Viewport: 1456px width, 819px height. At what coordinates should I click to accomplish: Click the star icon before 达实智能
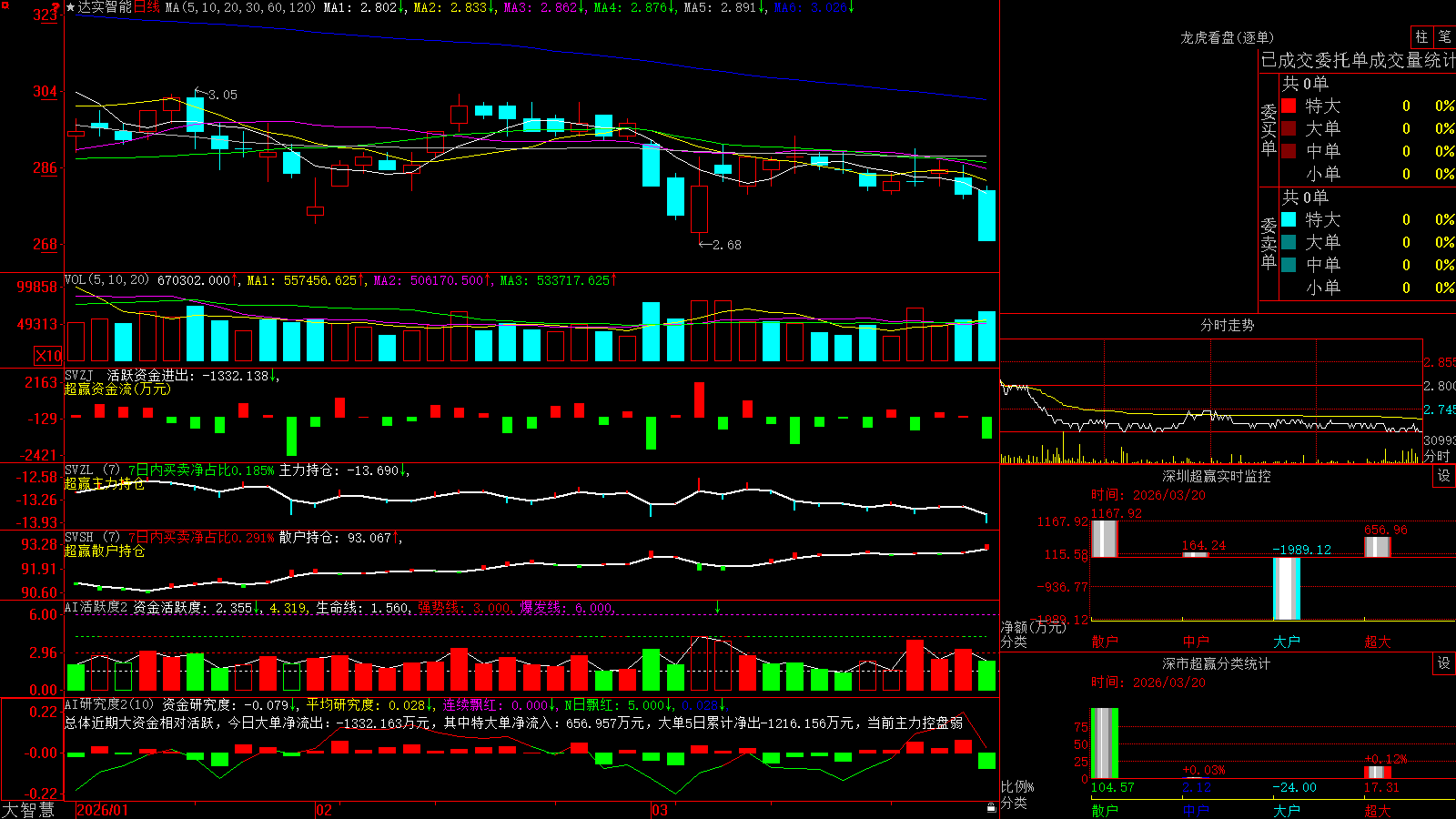(70, 7)
